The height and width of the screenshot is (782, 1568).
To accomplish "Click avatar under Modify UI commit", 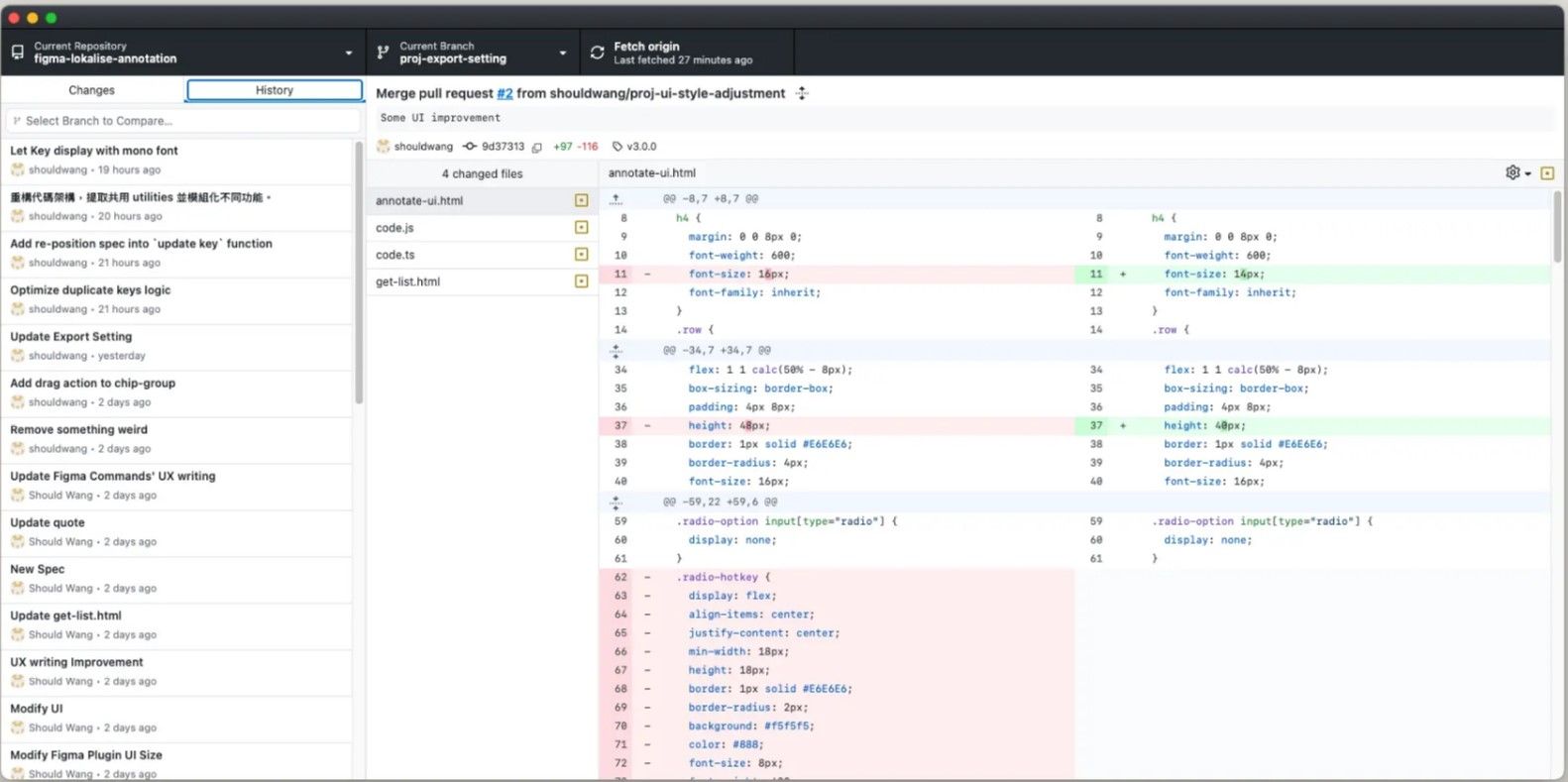I will [x=17, y=728].
